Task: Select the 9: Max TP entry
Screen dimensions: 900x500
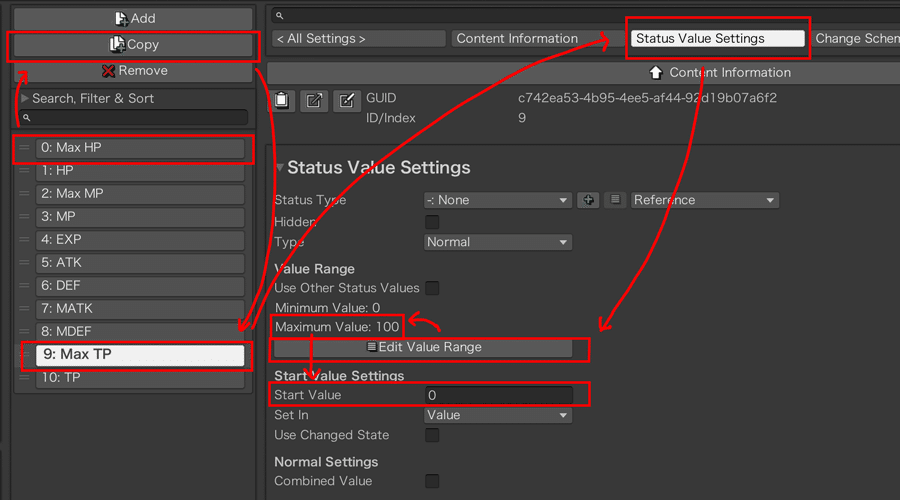Action: [x=140, y=354]
